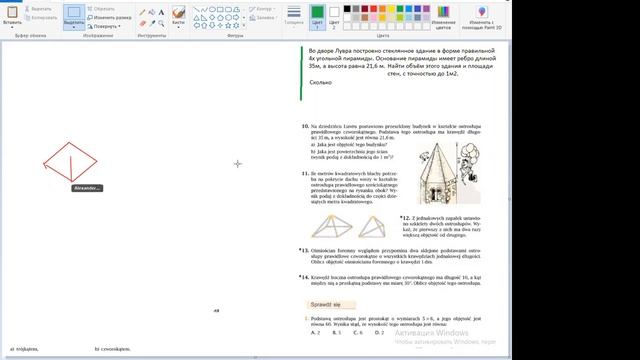Click the rectangular Выделить selection icon
640x360 pixels.
point(74,12)
